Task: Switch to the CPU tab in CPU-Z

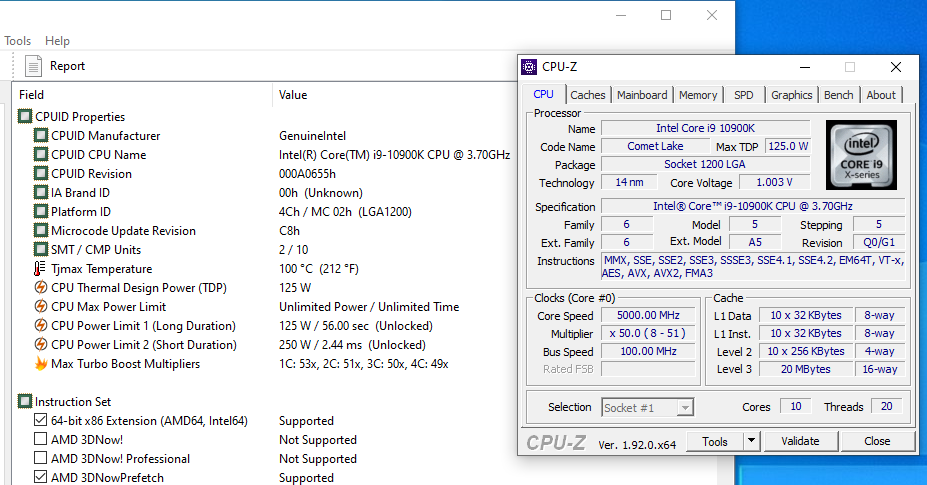Action: [x=543, y=94]
